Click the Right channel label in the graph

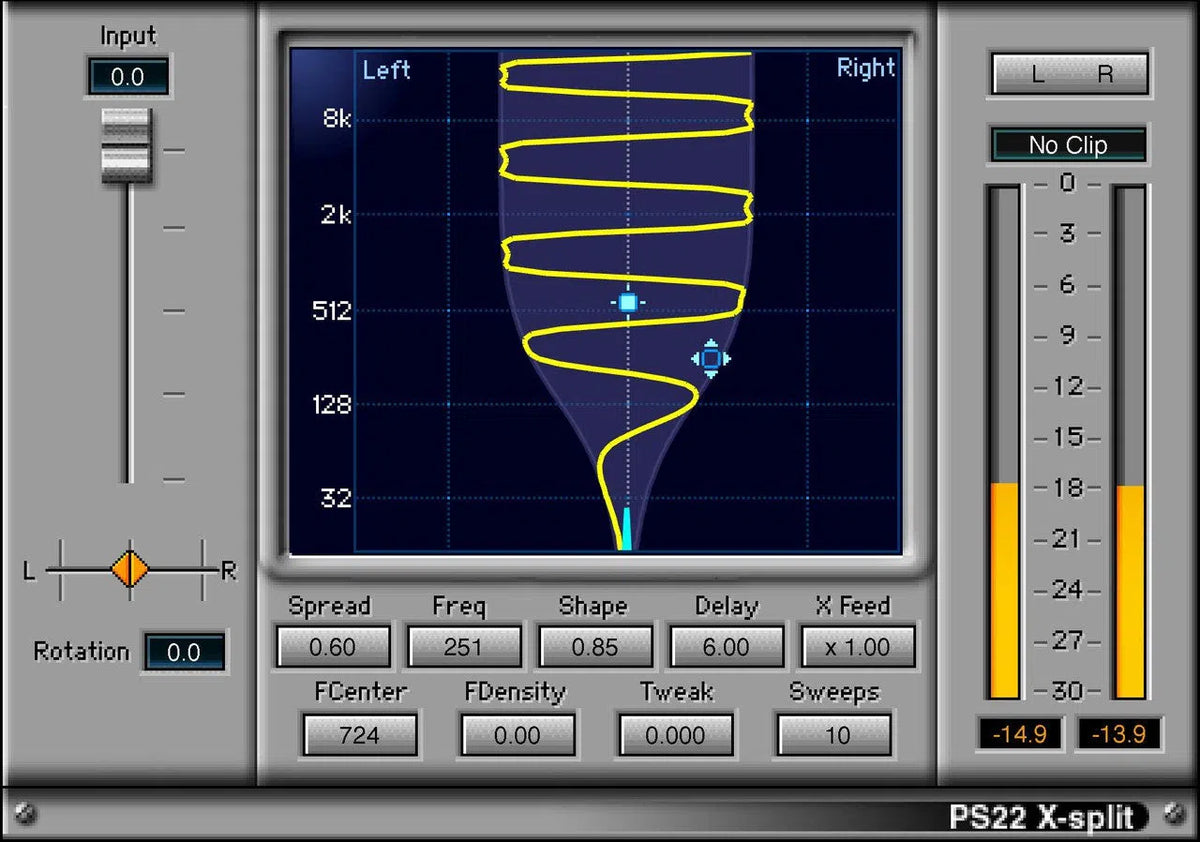point(864,68)
